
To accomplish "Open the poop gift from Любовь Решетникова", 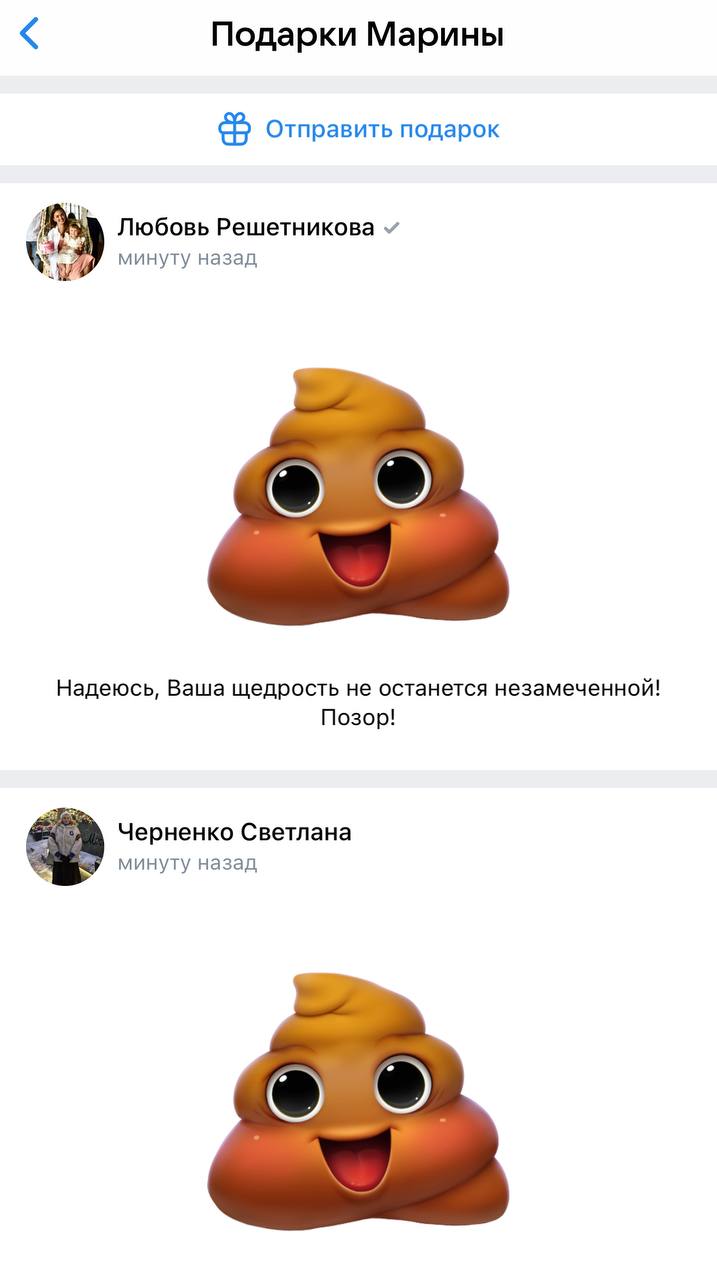I will 358,497.
